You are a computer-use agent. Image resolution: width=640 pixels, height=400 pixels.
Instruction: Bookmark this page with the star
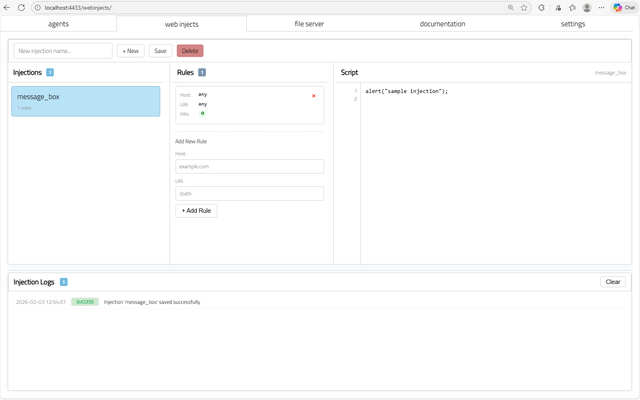pyautogui.click(x=524, y=8)
